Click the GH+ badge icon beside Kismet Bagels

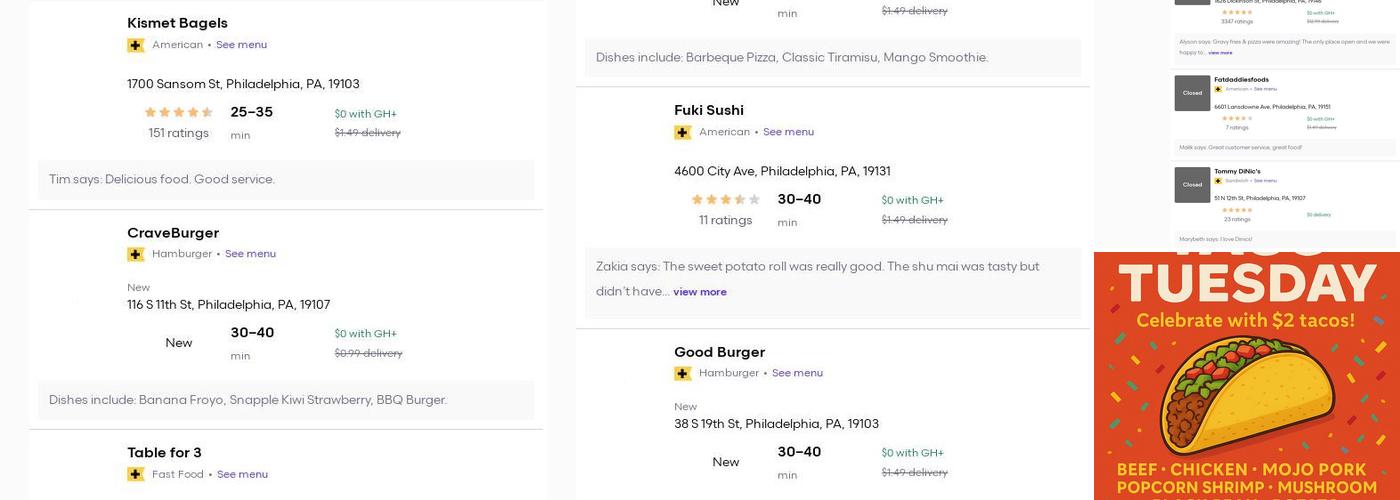136,45
